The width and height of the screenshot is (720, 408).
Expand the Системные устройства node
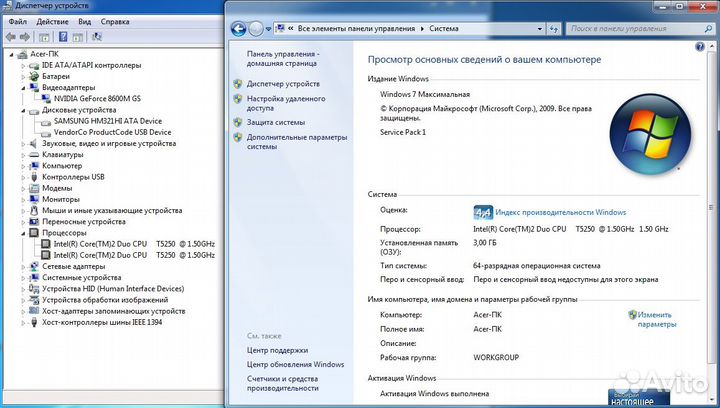23,278
